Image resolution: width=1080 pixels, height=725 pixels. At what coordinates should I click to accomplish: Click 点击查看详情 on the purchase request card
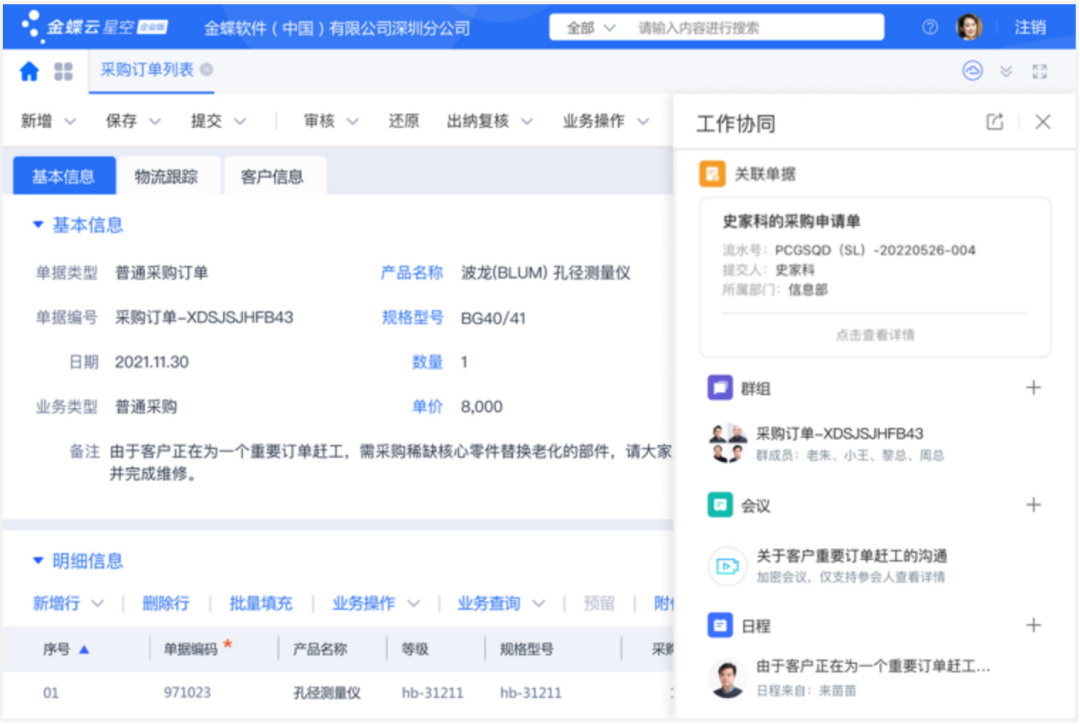[874, 335]
